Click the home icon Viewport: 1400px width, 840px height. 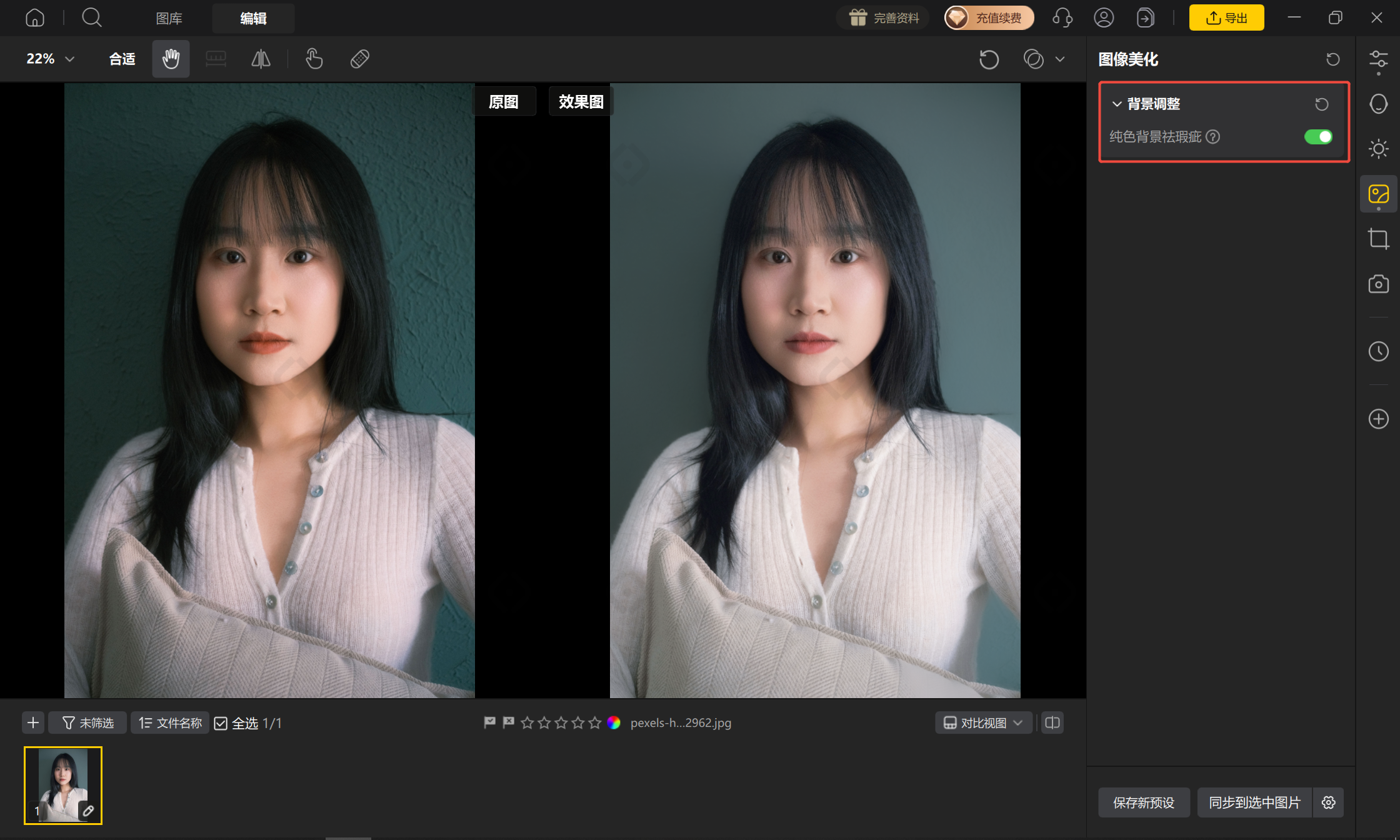point(35,17)
